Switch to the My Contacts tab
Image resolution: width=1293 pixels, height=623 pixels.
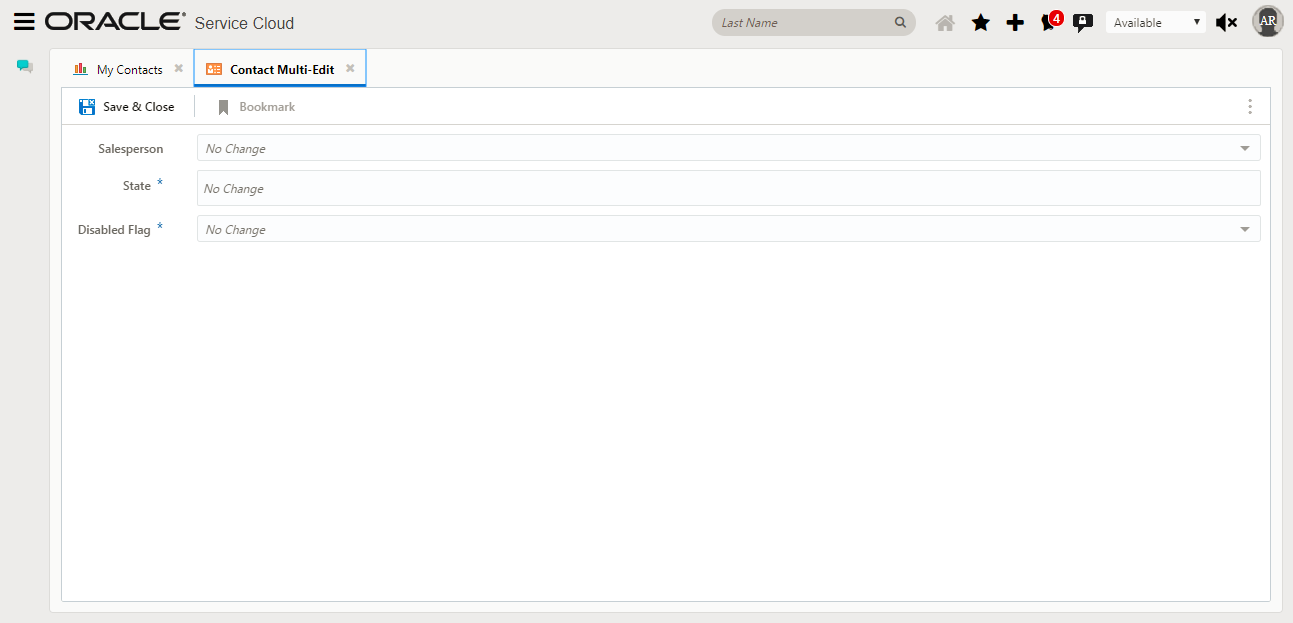coord(129,70)
